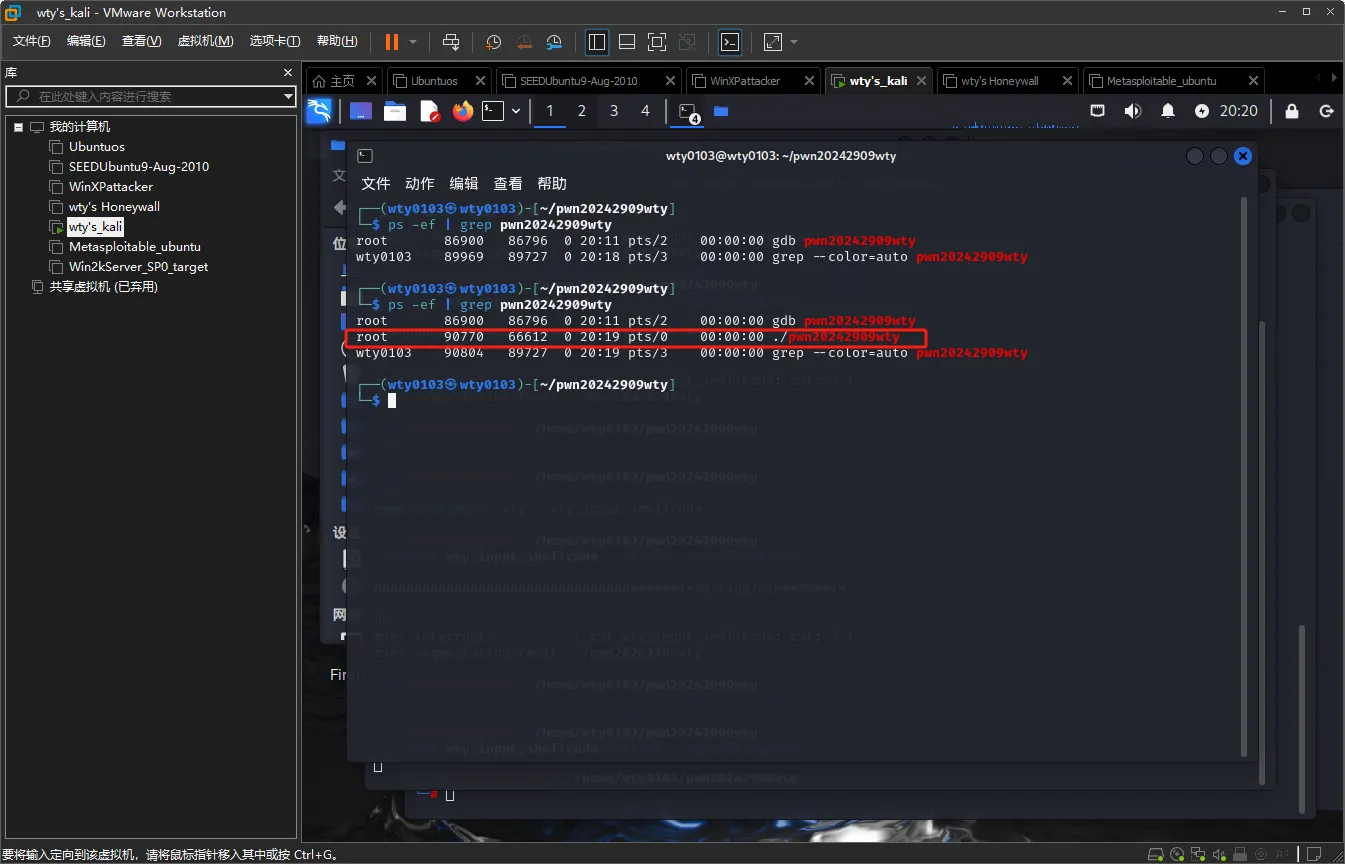The height and width of the screenshot is (864, 1345).
Task: Open the 查看(V) menu in VMware
Action: pos(141,41)
